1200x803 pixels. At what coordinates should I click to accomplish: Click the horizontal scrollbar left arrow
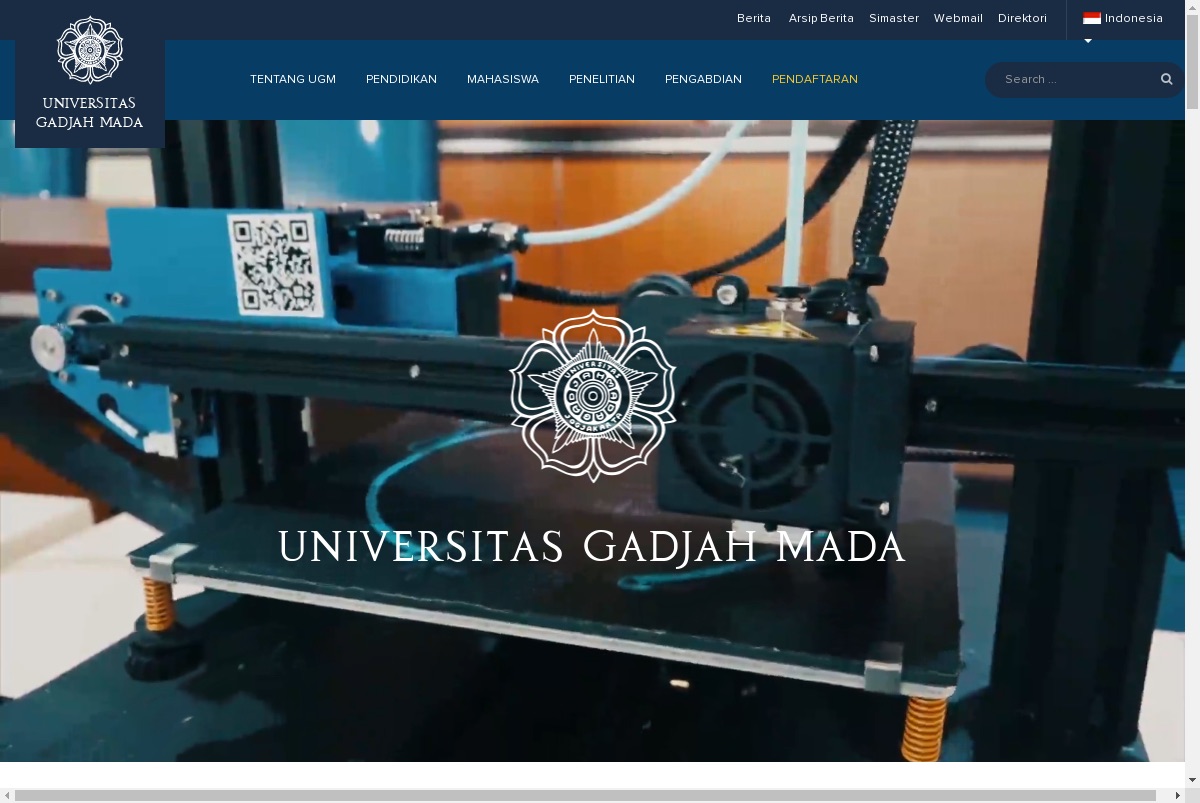pos(7,796)
